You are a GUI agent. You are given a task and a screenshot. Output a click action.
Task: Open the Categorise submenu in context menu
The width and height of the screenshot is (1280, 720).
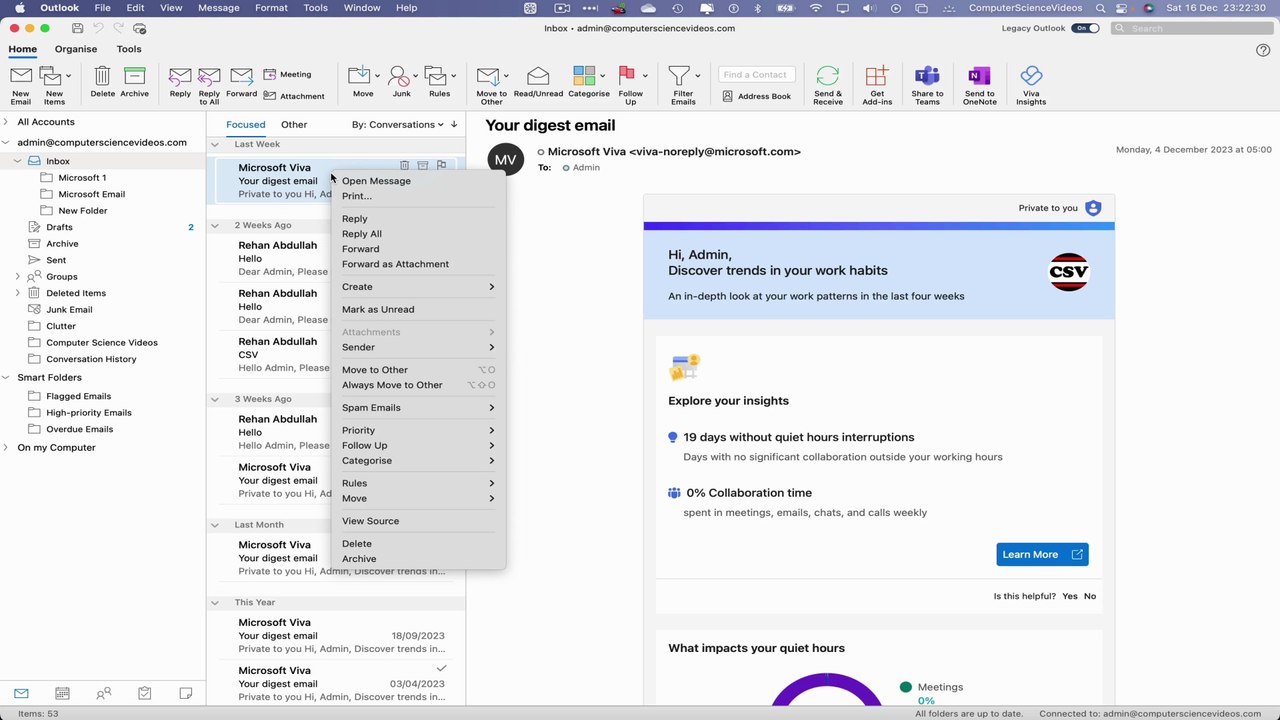pos(418,461)
